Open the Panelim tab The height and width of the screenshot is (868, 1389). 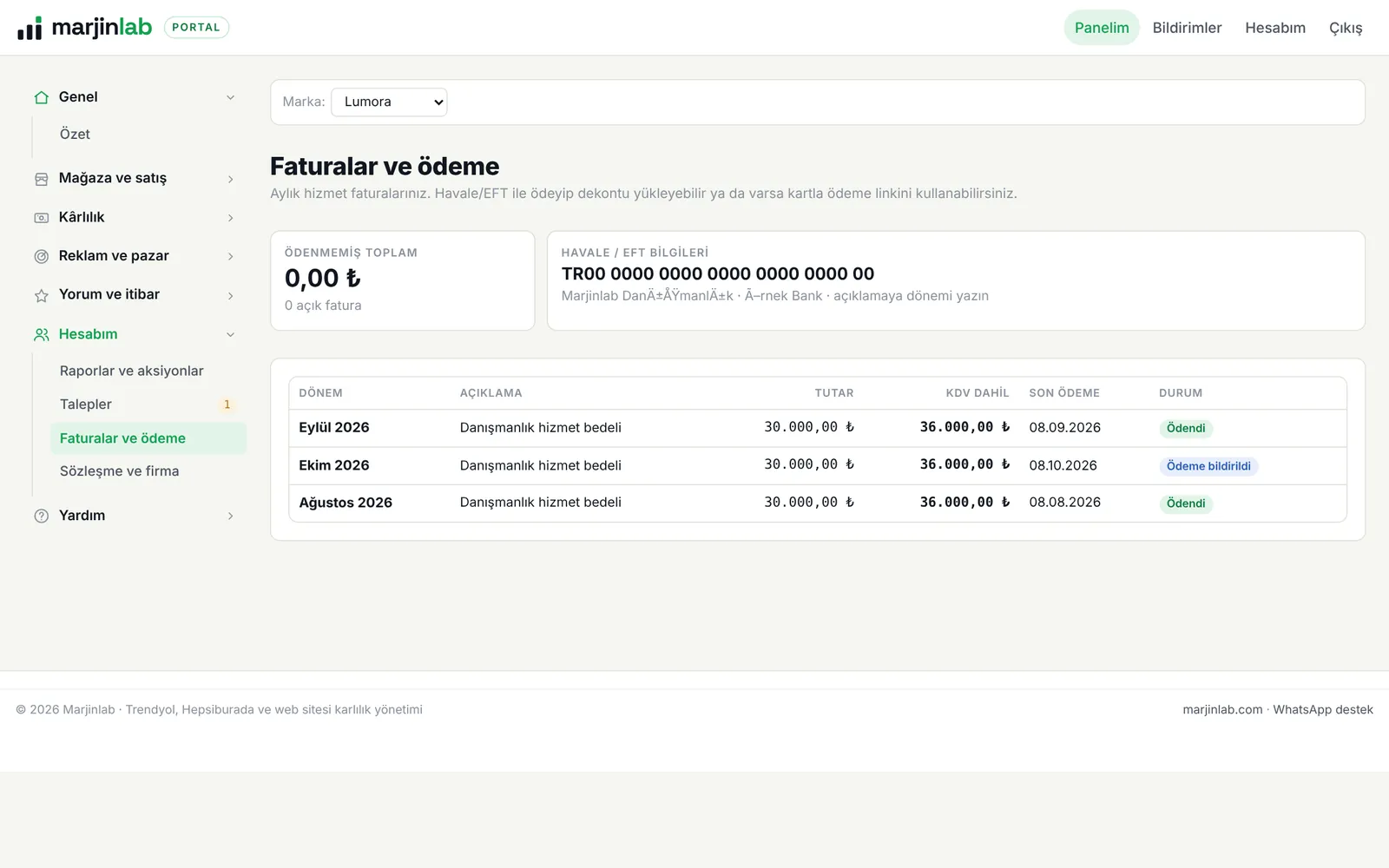(1102, 28)
